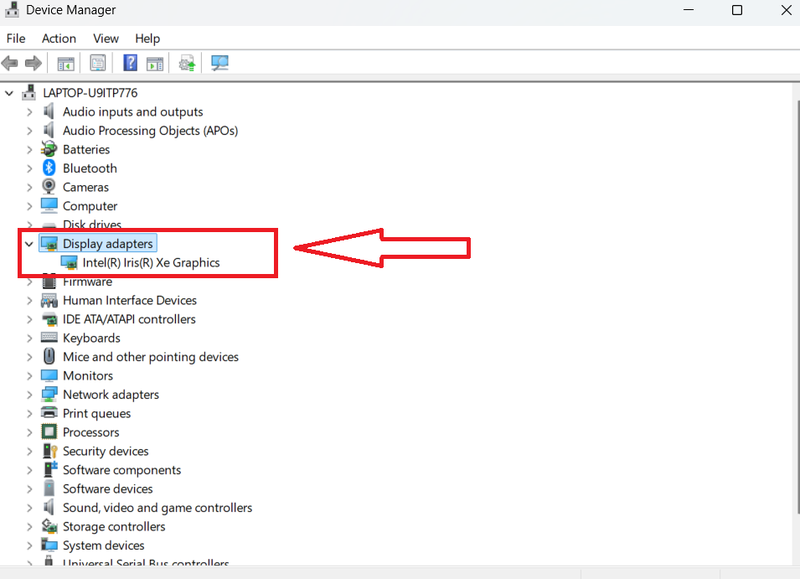Image resolution: width=800 pixels, height=579 pixels.
Task: Collapse the Display adapters category
Action: point(29,244)
